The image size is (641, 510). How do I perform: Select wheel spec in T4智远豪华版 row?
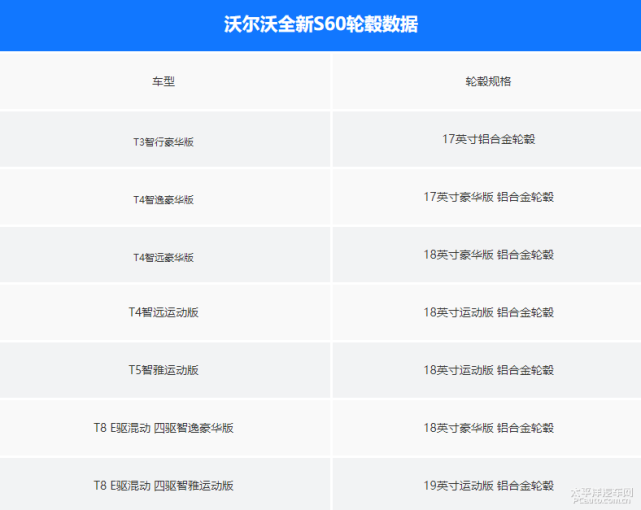[x=488, y=255]
